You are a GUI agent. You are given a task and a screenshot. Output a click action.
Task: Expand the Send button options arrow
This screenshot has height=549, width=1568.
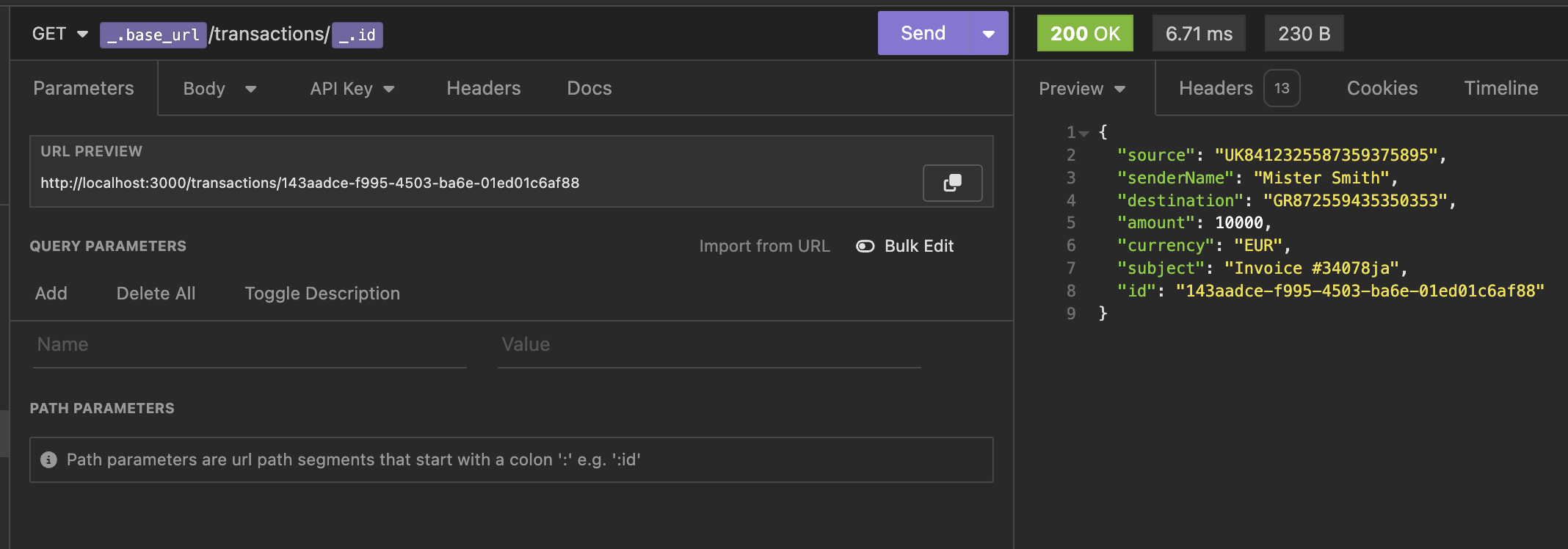tap(989, 34)
